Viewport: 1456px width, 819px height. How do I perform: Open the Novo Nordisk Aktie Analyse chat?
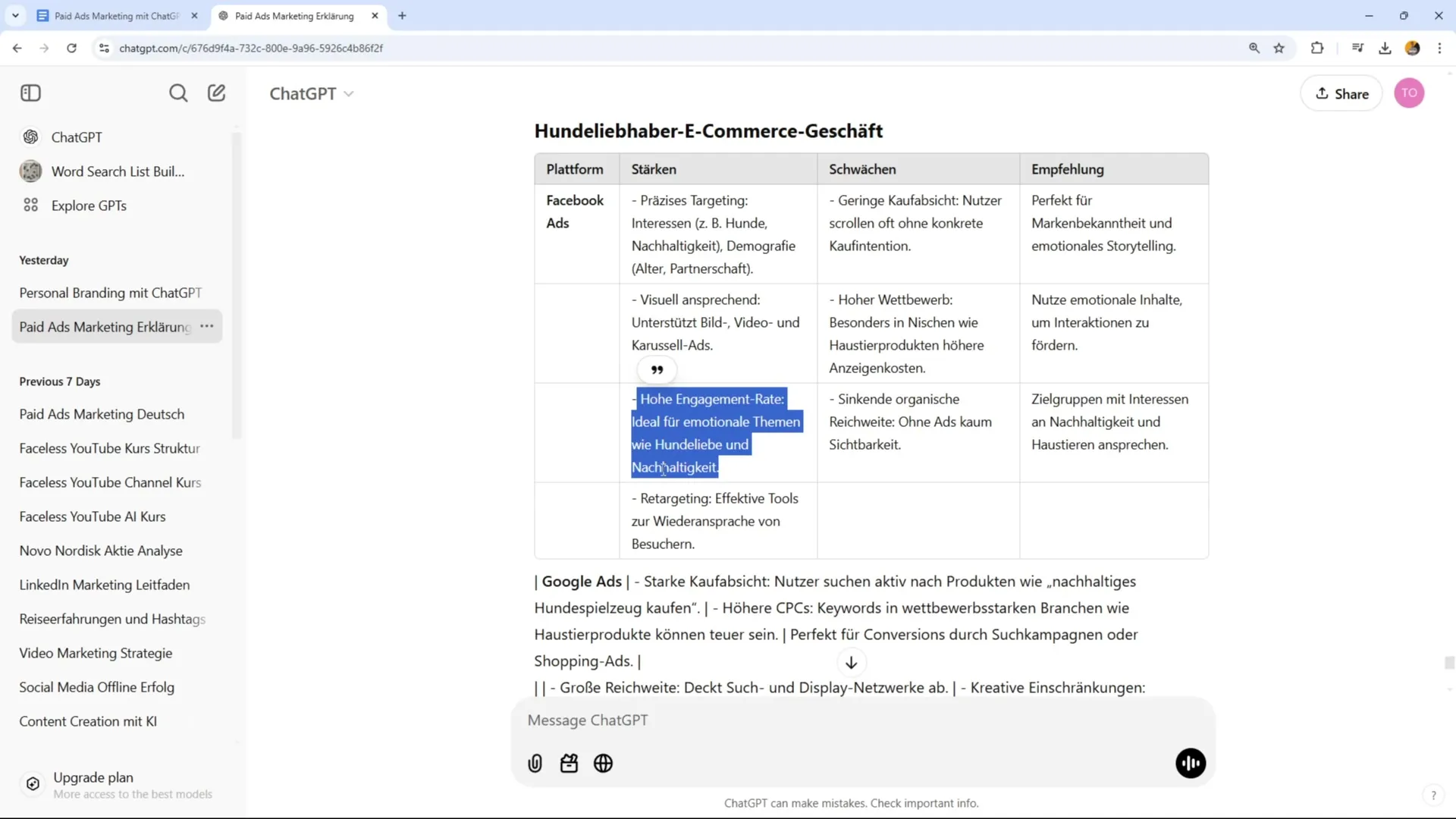[118, 551]
